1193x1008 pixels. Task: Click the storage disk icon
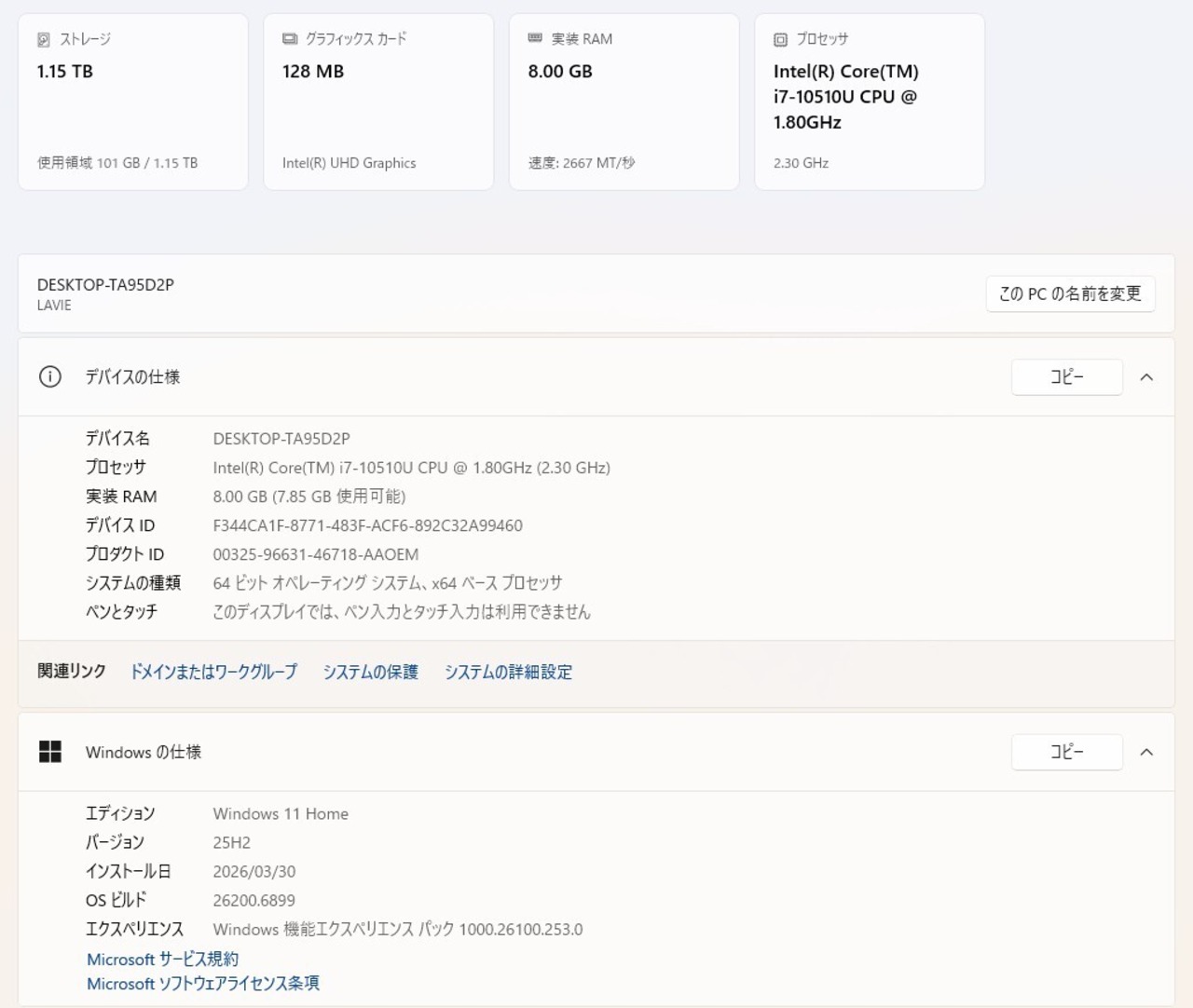[44, 39]
